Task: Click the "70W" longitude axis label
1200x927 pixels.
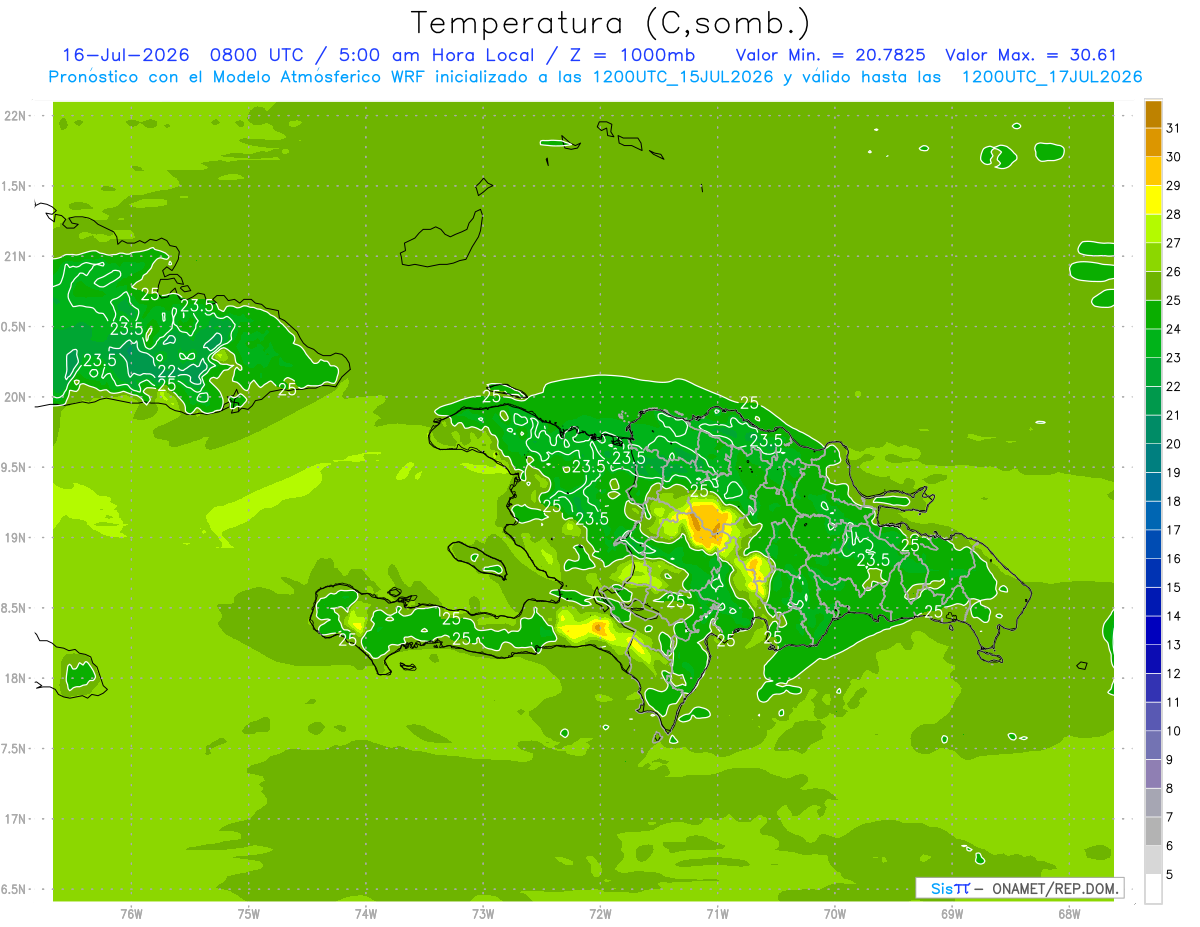Action: [x=835, y=914]
